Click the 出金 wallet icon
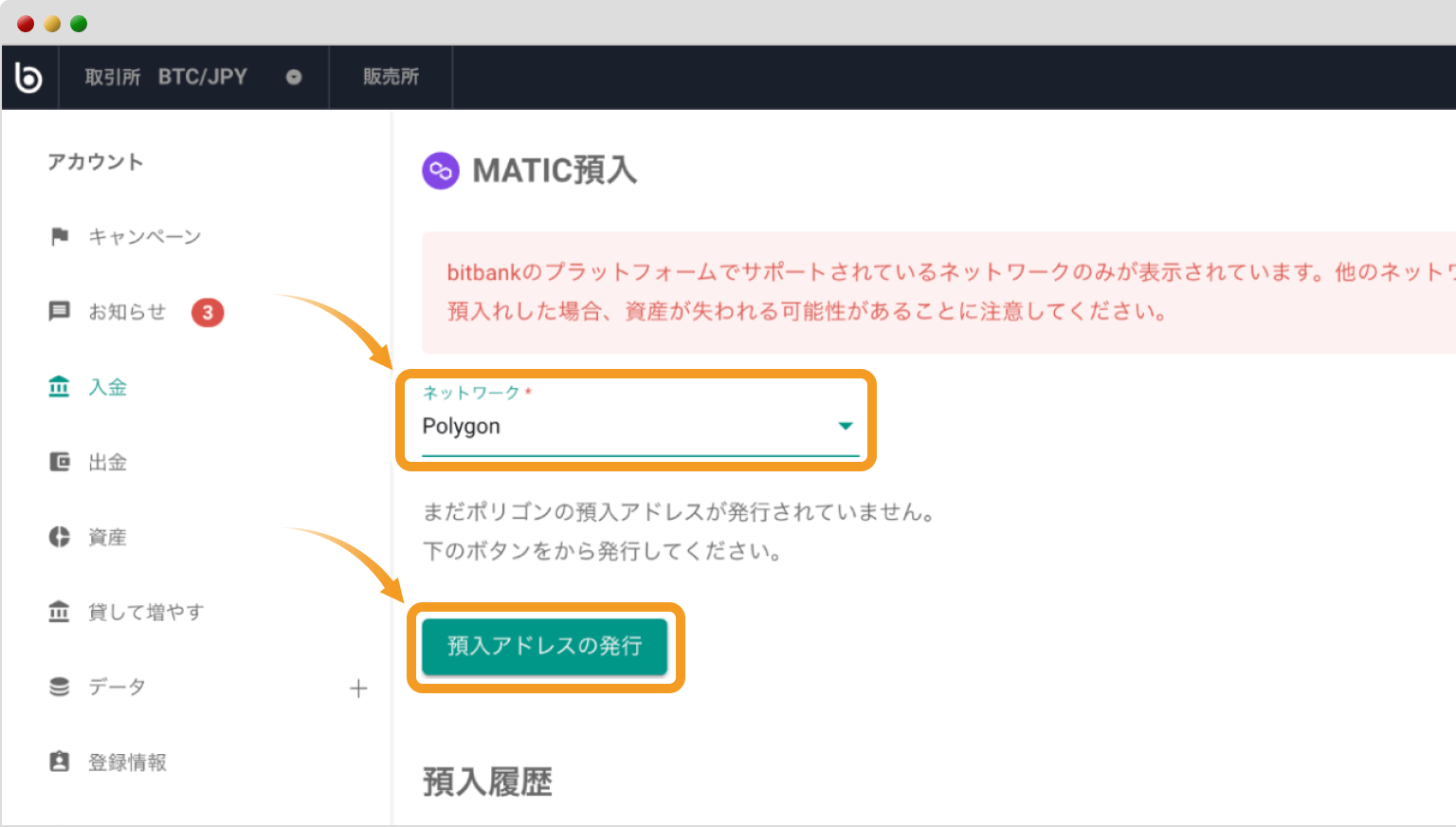The width and height of the screenshot is (1456, 827). click(x=60, y=462)
